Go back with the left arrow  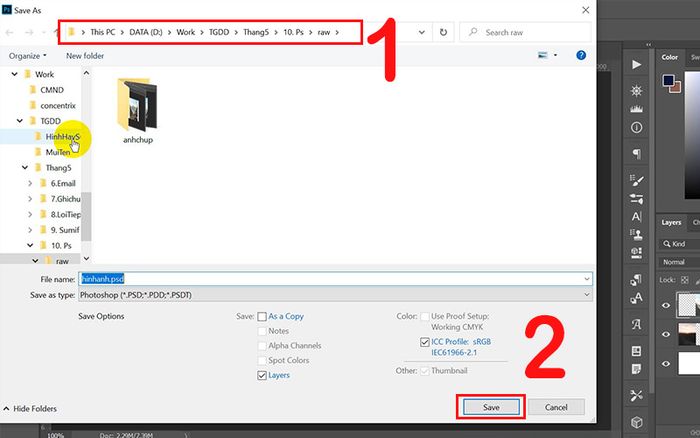[x=9, y=32]
